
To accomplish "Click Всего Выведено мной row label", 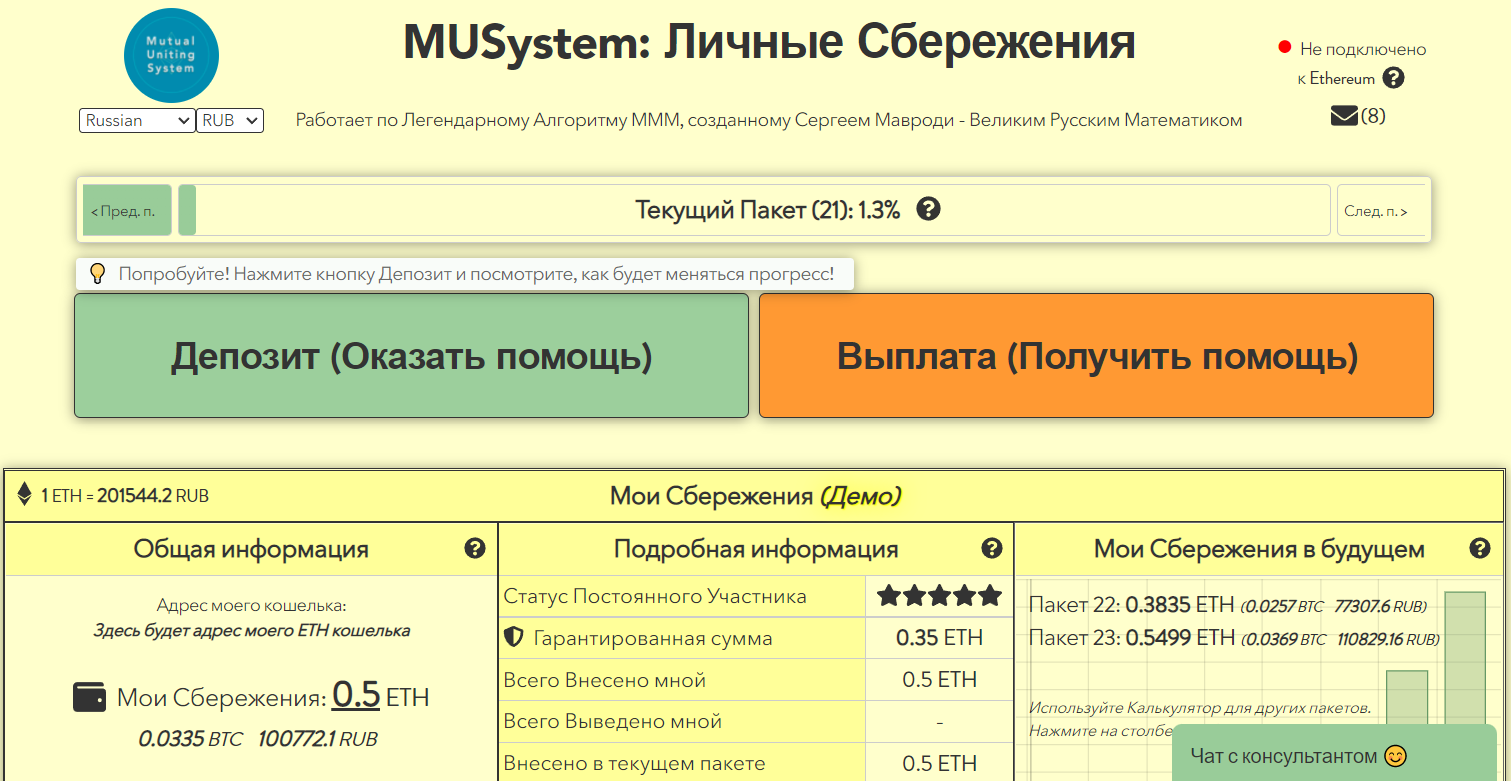I will pos(613,721).
